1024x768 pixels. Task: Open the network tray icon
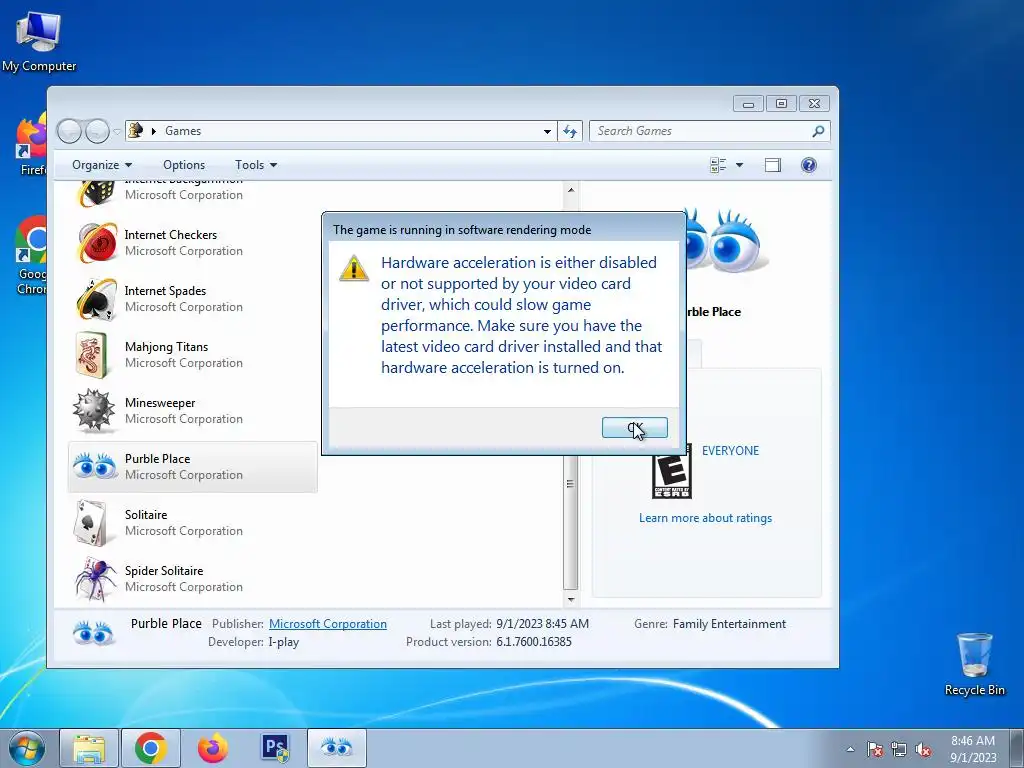pos(899,750)
